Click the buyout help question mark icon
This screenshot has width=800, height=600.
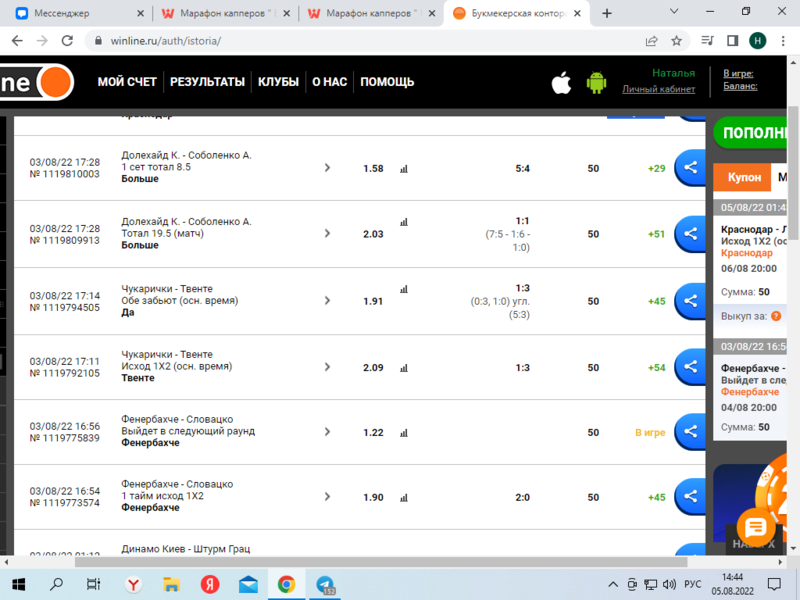(776, 316)
